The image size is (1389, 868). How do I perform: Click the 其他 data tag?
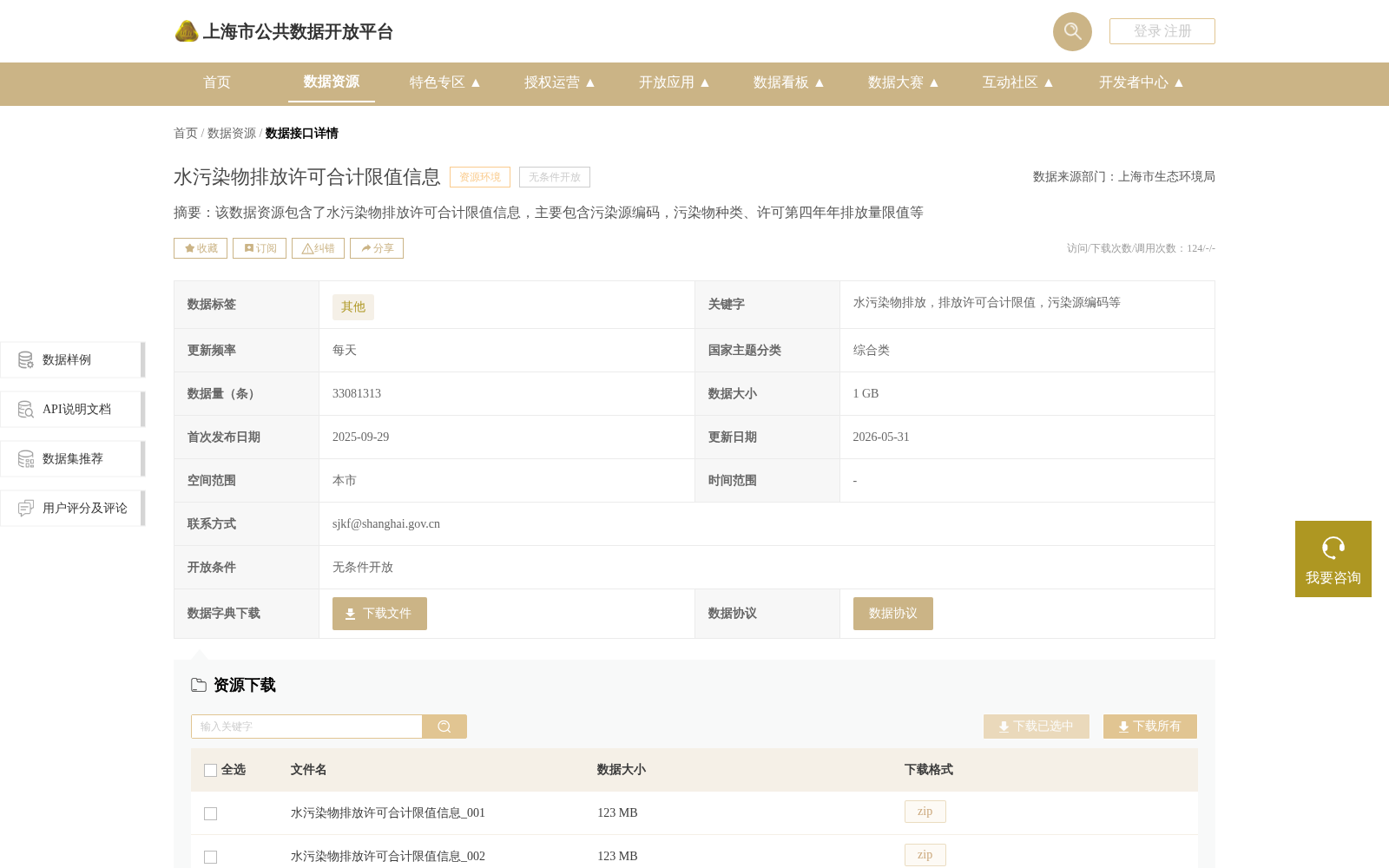pyautogui.click(x=353, y=307)
